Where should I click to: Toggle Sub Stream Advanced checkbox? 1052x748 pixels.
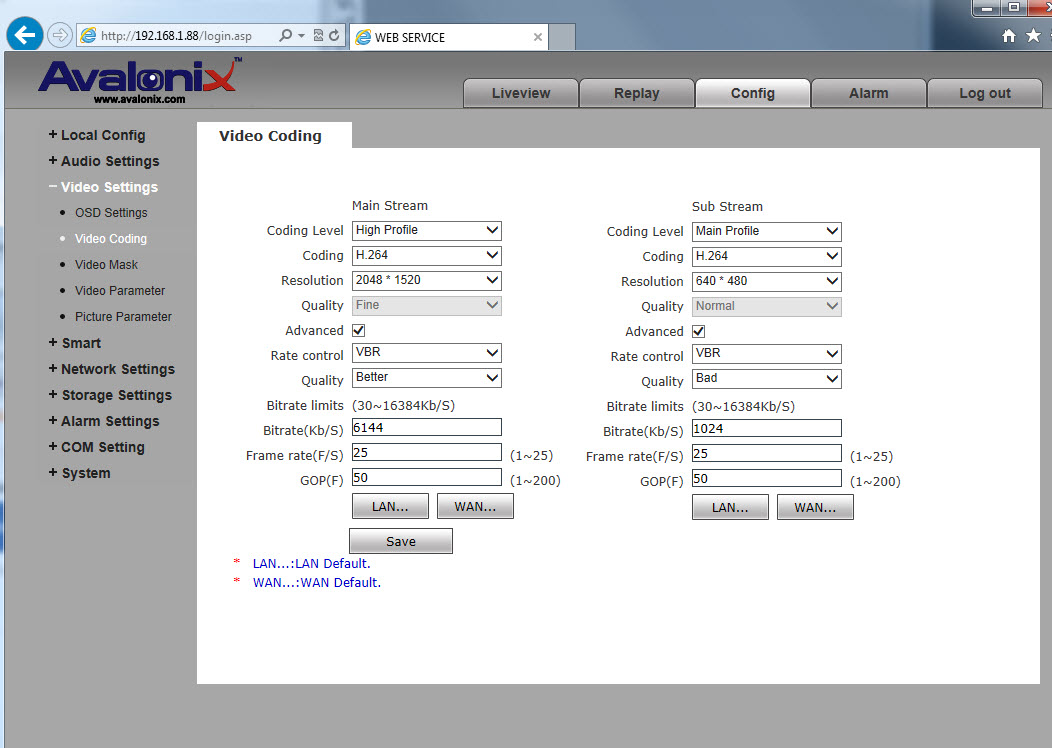tap(699, 331)
